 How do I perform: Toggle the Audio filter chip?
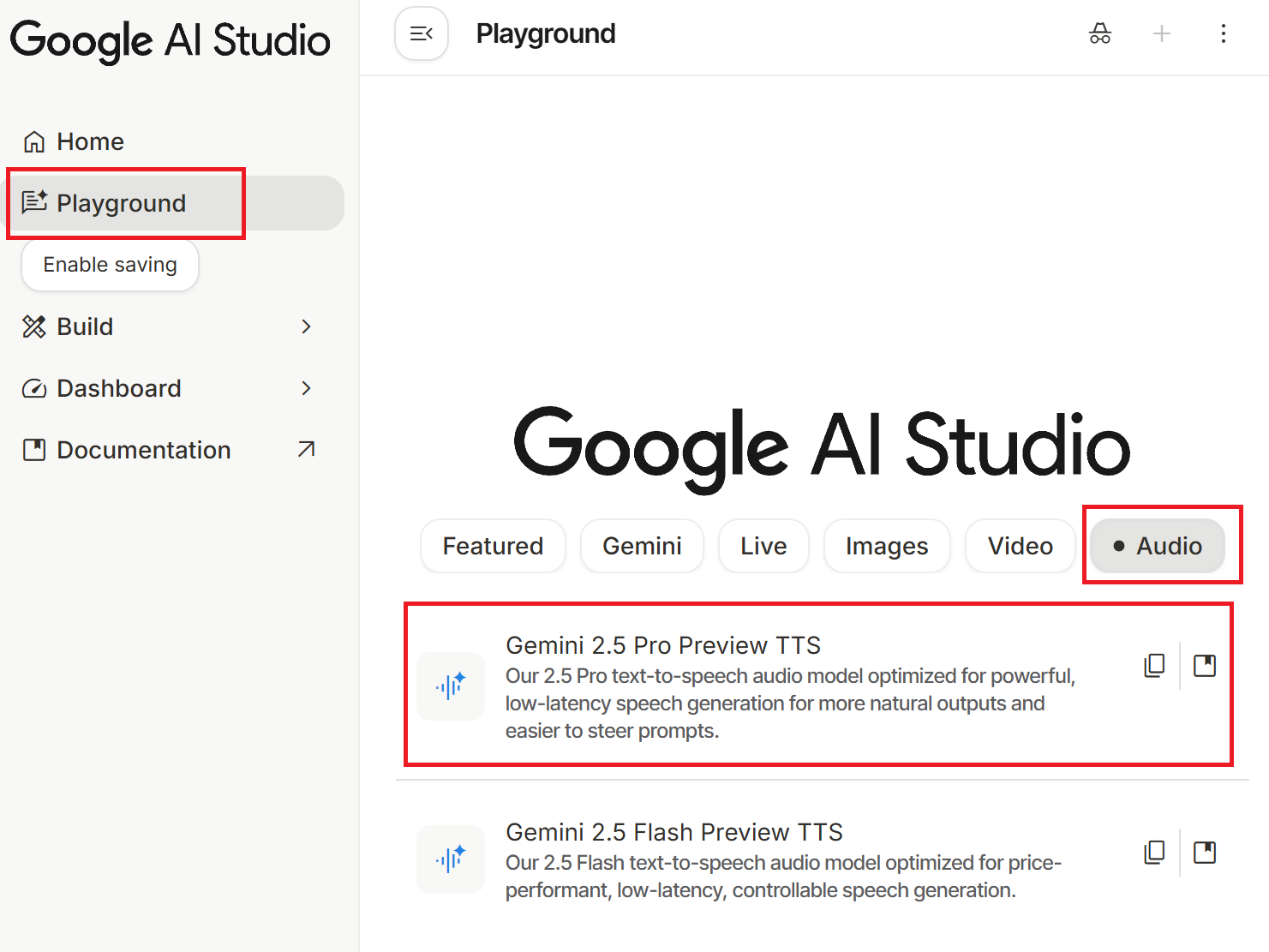(x=1157, y=546)
